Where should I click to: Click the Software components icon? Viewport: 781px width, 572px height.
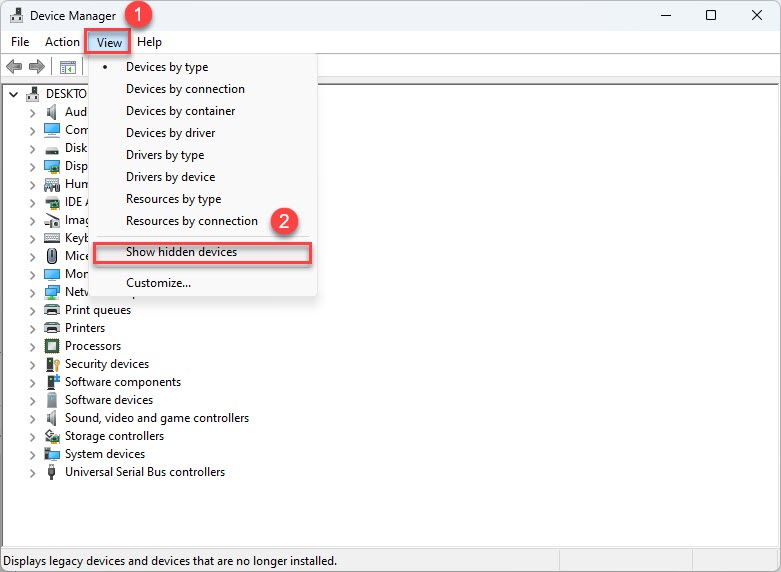click(53, 382)
